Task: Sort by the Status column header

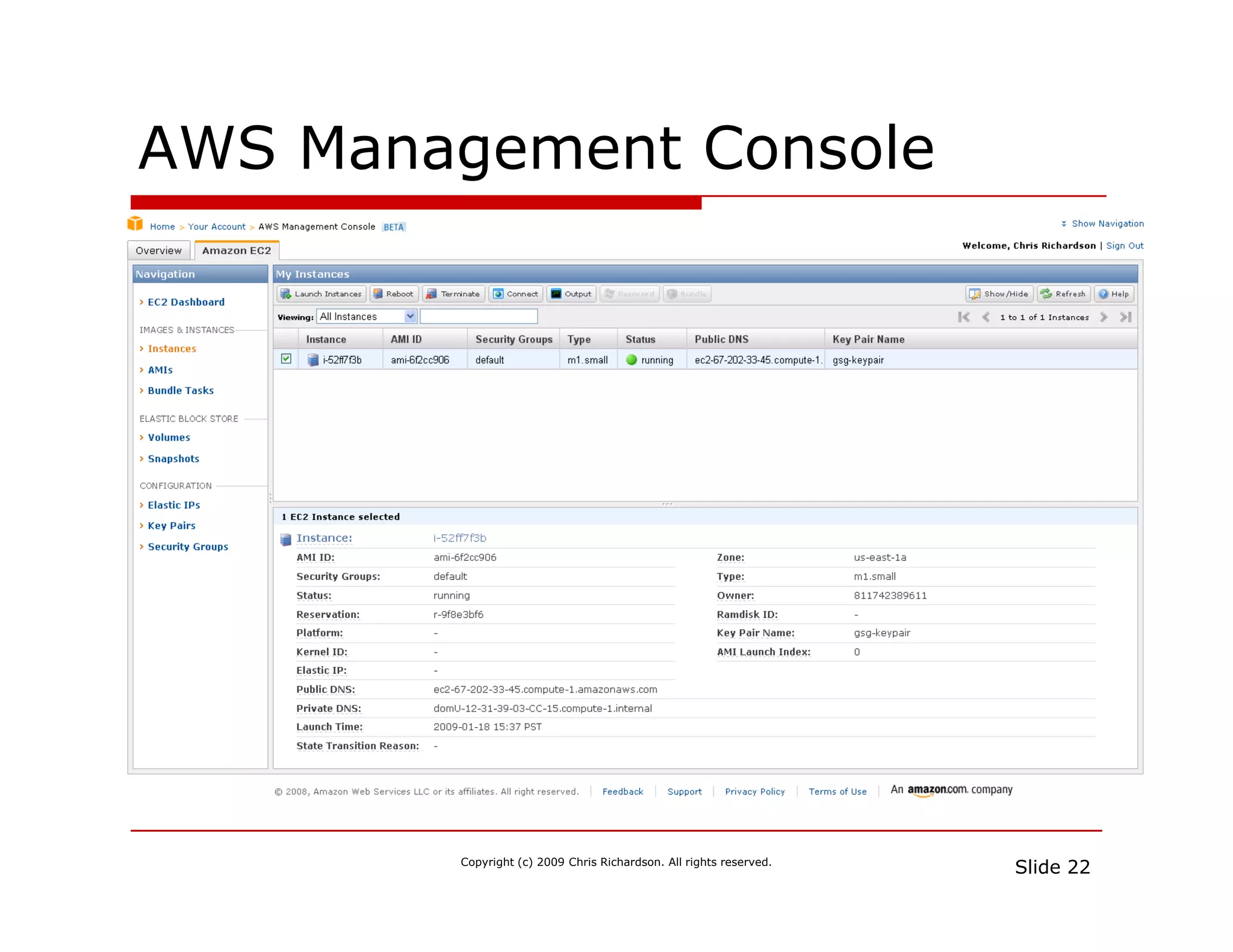Action: click(653, 339)
